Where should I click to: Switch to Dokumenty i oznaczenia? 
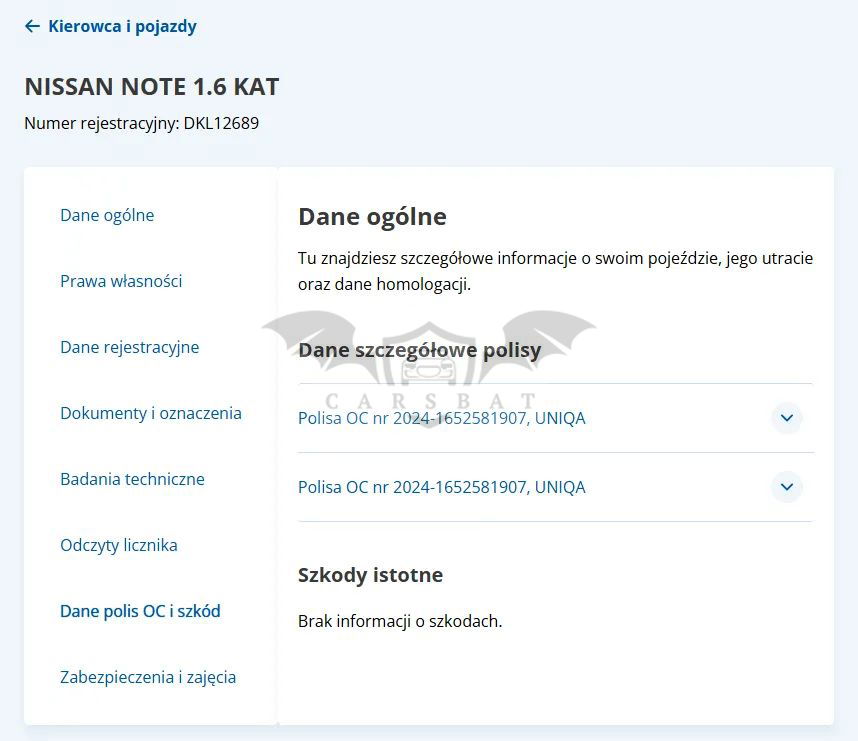coord(150,413)
